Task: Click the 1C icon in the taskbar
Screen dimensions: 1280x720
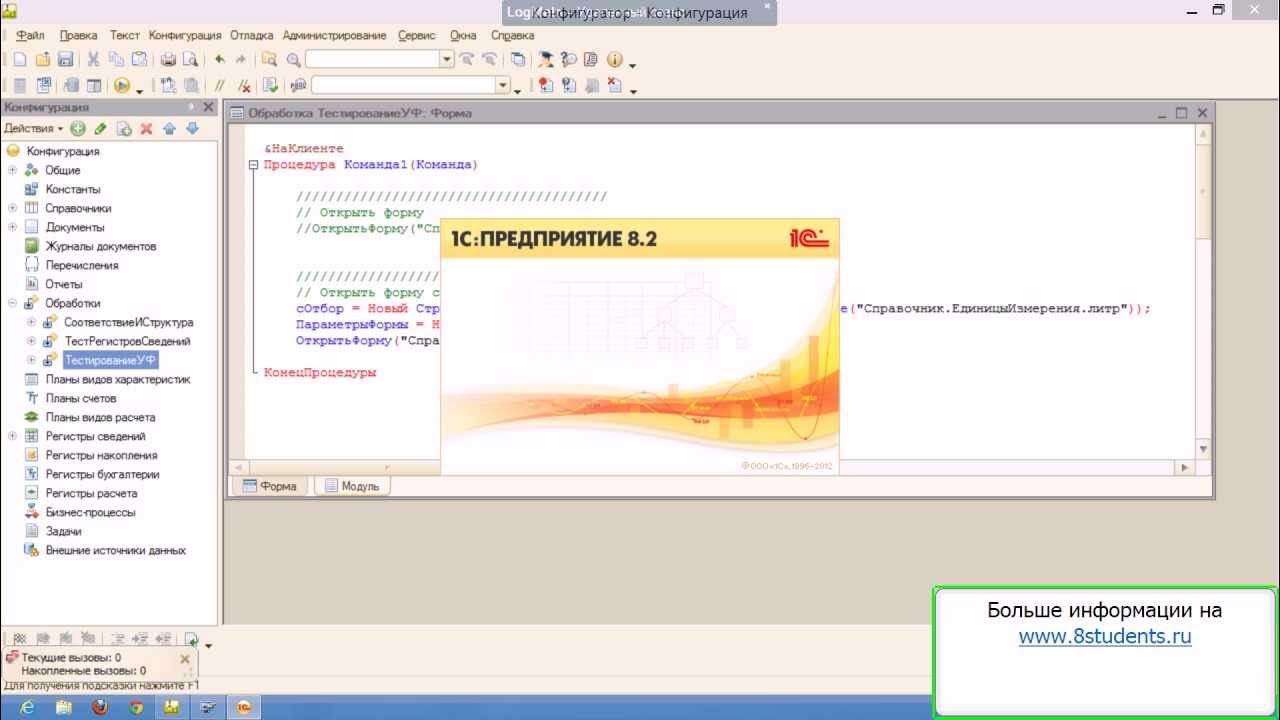Action: (x=243, y=707)
